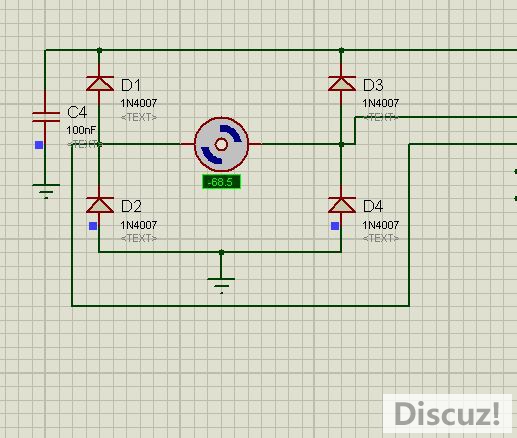Screen dimensions: 517x438
Task: Click the TEXT placeholder under D4
Action: point(381,238)
